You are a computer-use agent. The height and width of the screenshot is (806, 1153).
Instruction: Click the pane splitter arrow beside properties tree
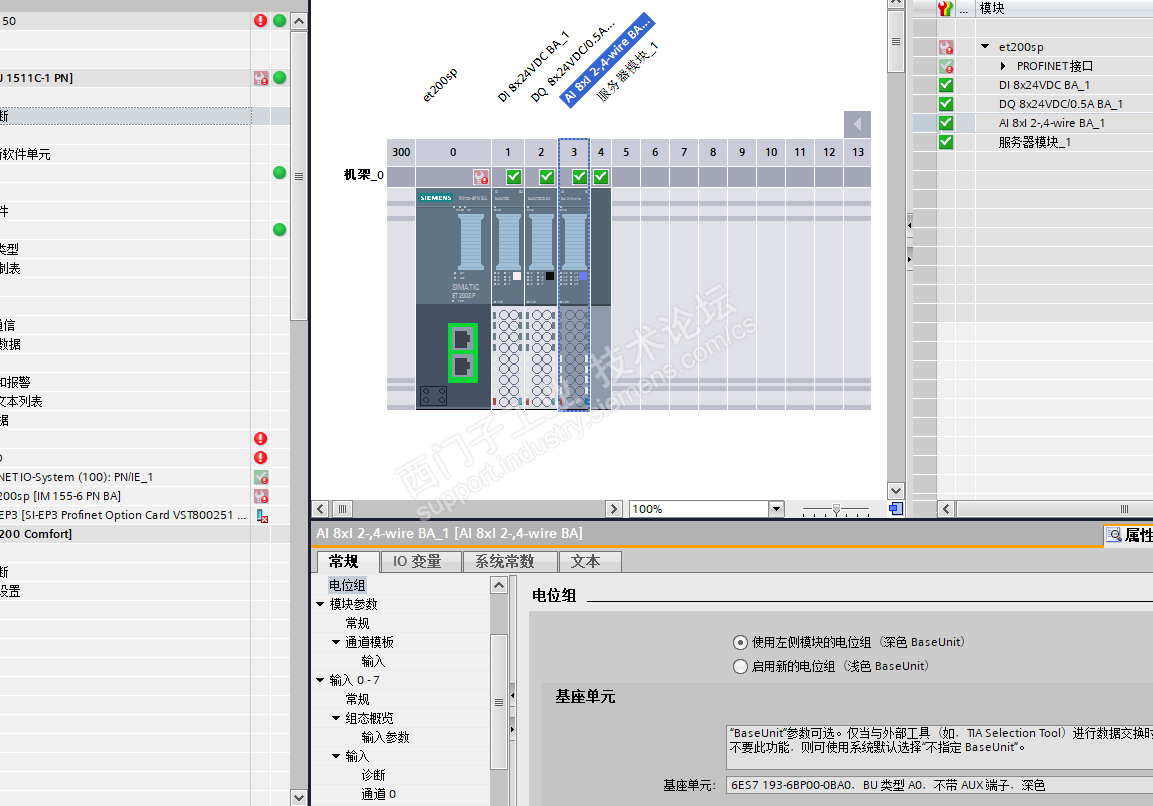coord(513,694)
